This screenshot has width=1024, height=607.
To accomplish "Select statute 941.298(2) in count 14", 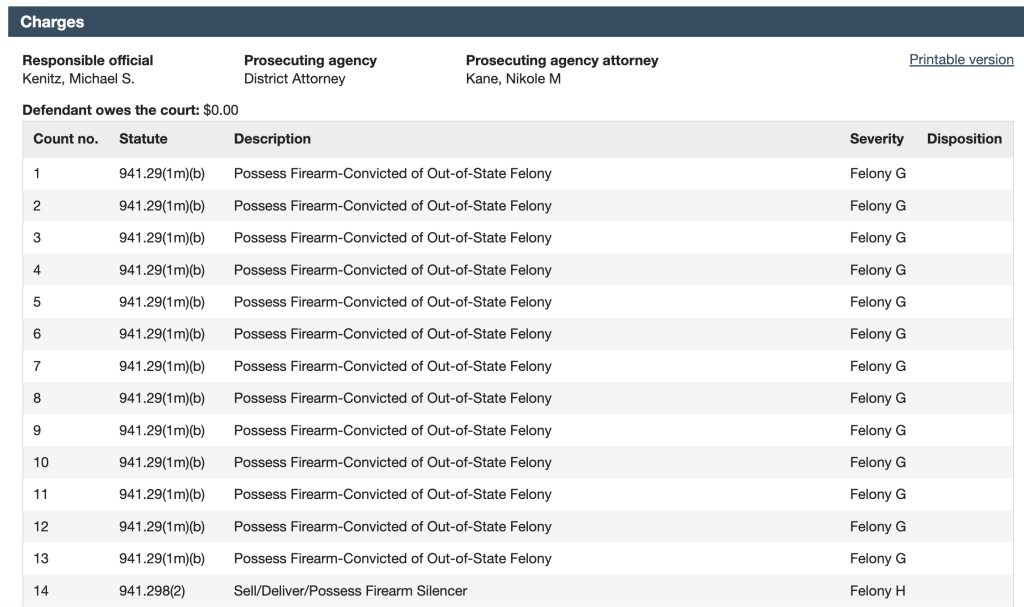I will [x=152, y=591].
